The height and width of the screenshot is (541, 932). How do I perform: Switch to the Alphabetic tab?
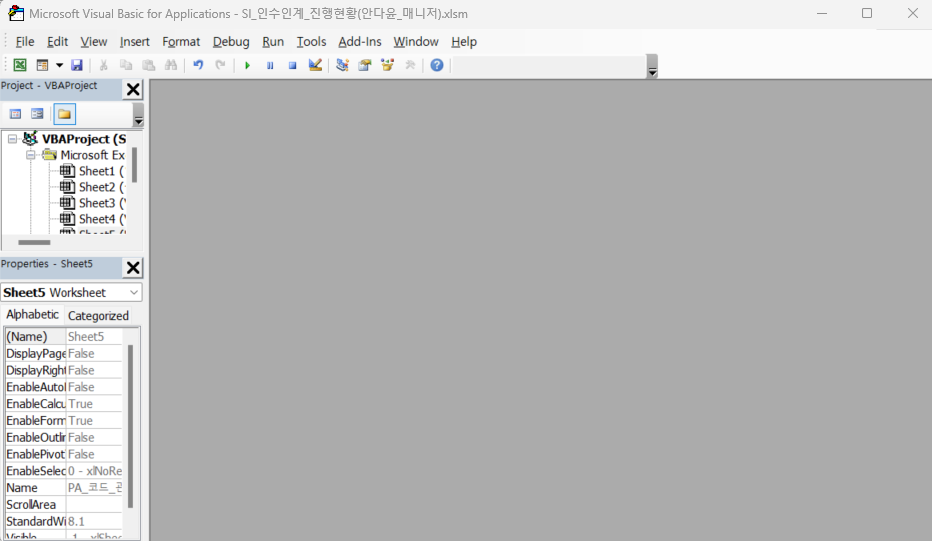click(32, 314)
